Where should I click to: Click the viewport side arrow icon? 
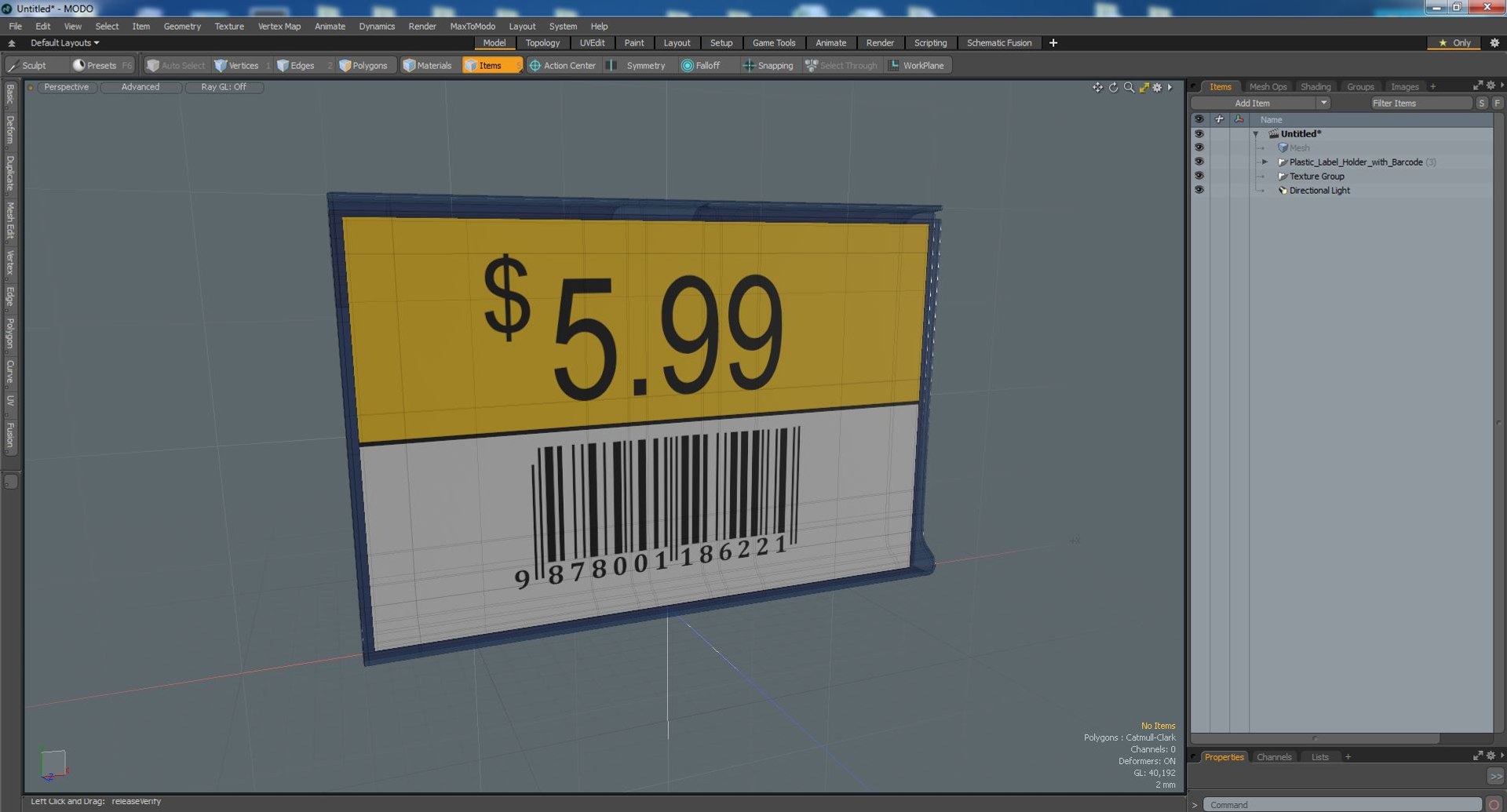coord(1169,87)
